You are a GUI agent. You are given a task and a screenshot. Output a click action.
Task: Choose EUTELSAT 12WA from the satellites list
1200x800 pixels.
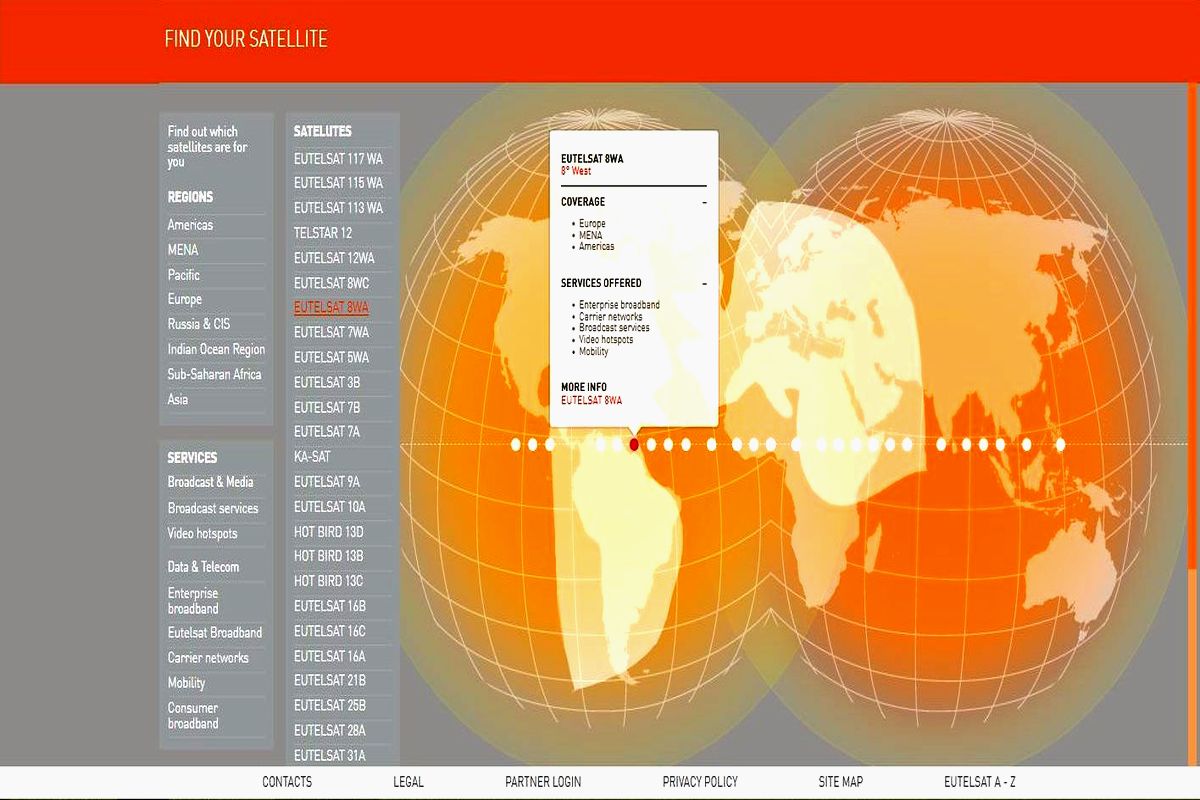coord(334,258)
